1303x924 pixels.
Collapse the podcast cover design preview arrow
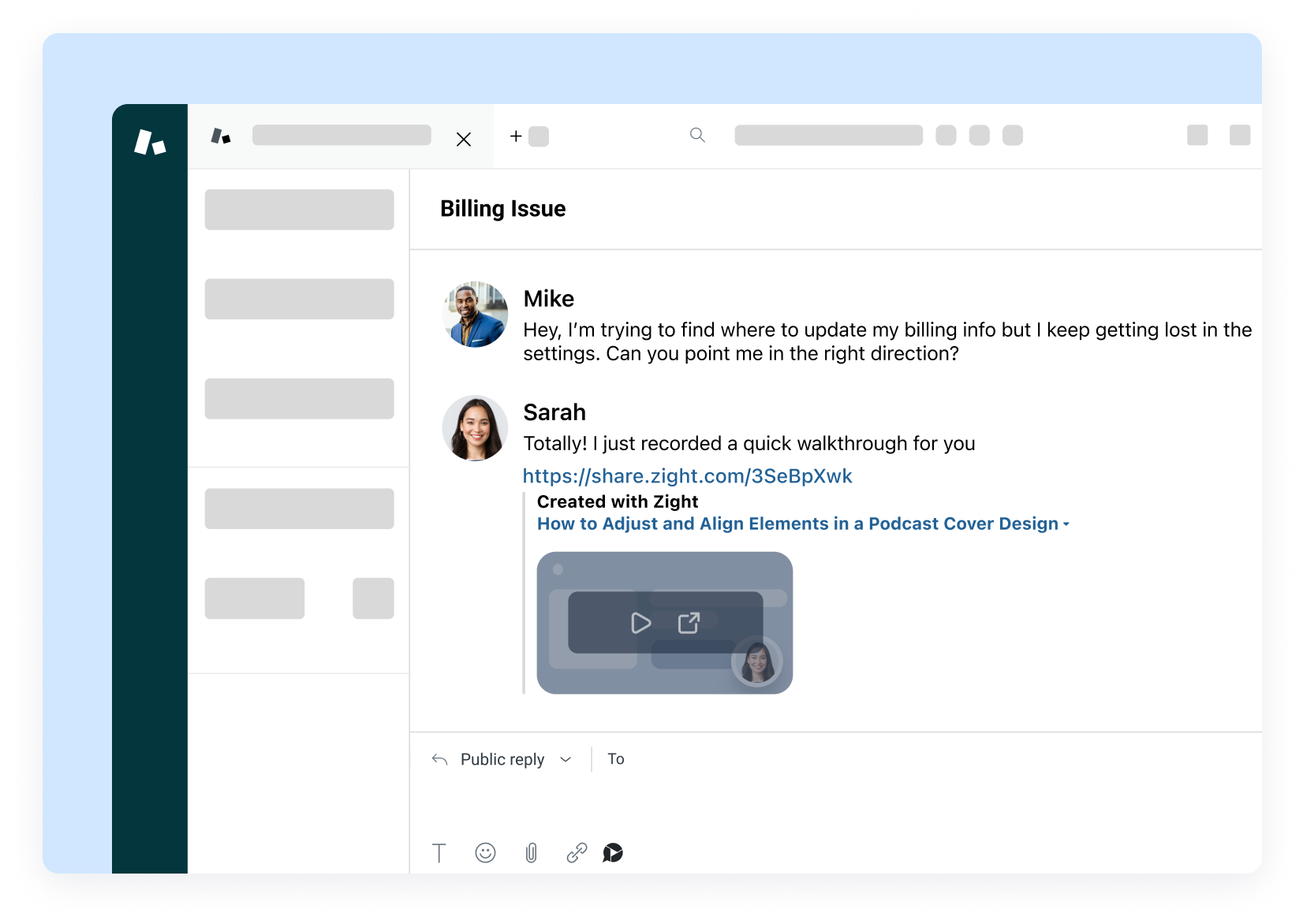pyautogui.click(x=1066, y=524)
